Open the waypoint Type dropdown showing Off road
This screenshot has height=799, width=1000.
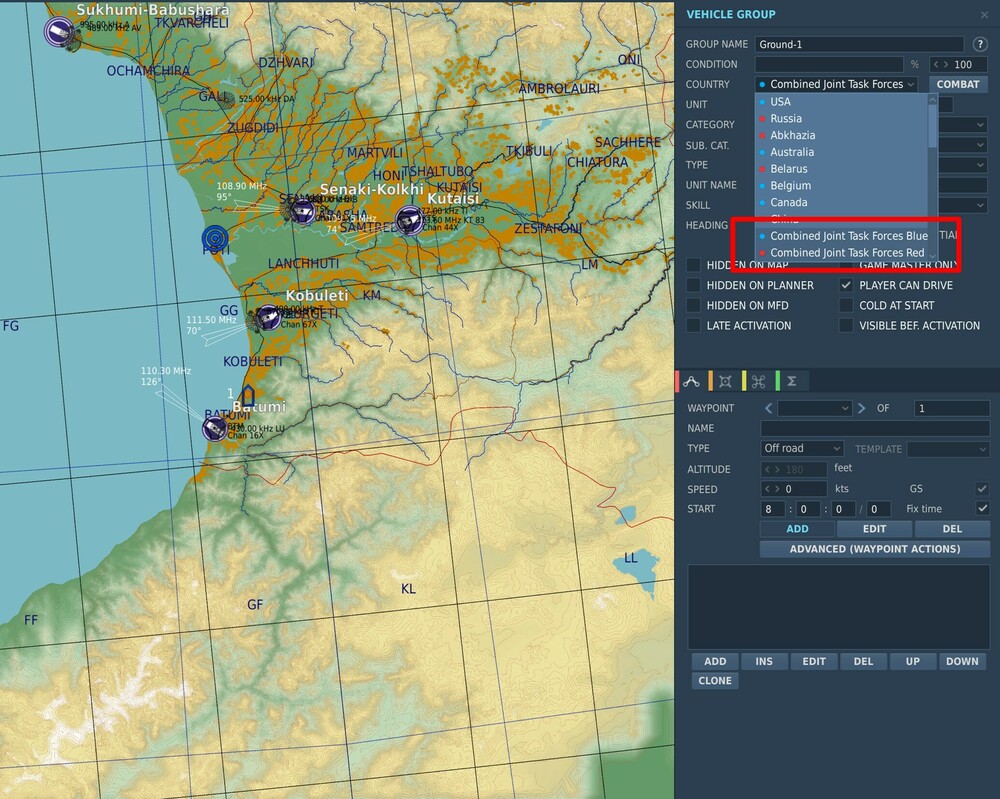click(x=802, y=449)
